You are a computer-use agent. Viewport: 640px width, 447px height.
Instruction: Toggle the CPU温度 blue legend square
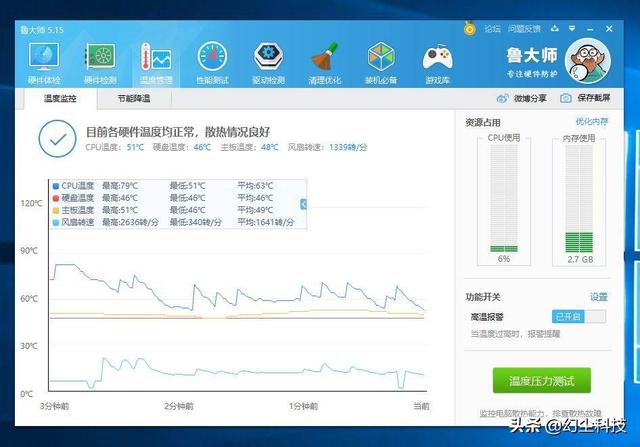pyautogui.click(x=56, y=186)
